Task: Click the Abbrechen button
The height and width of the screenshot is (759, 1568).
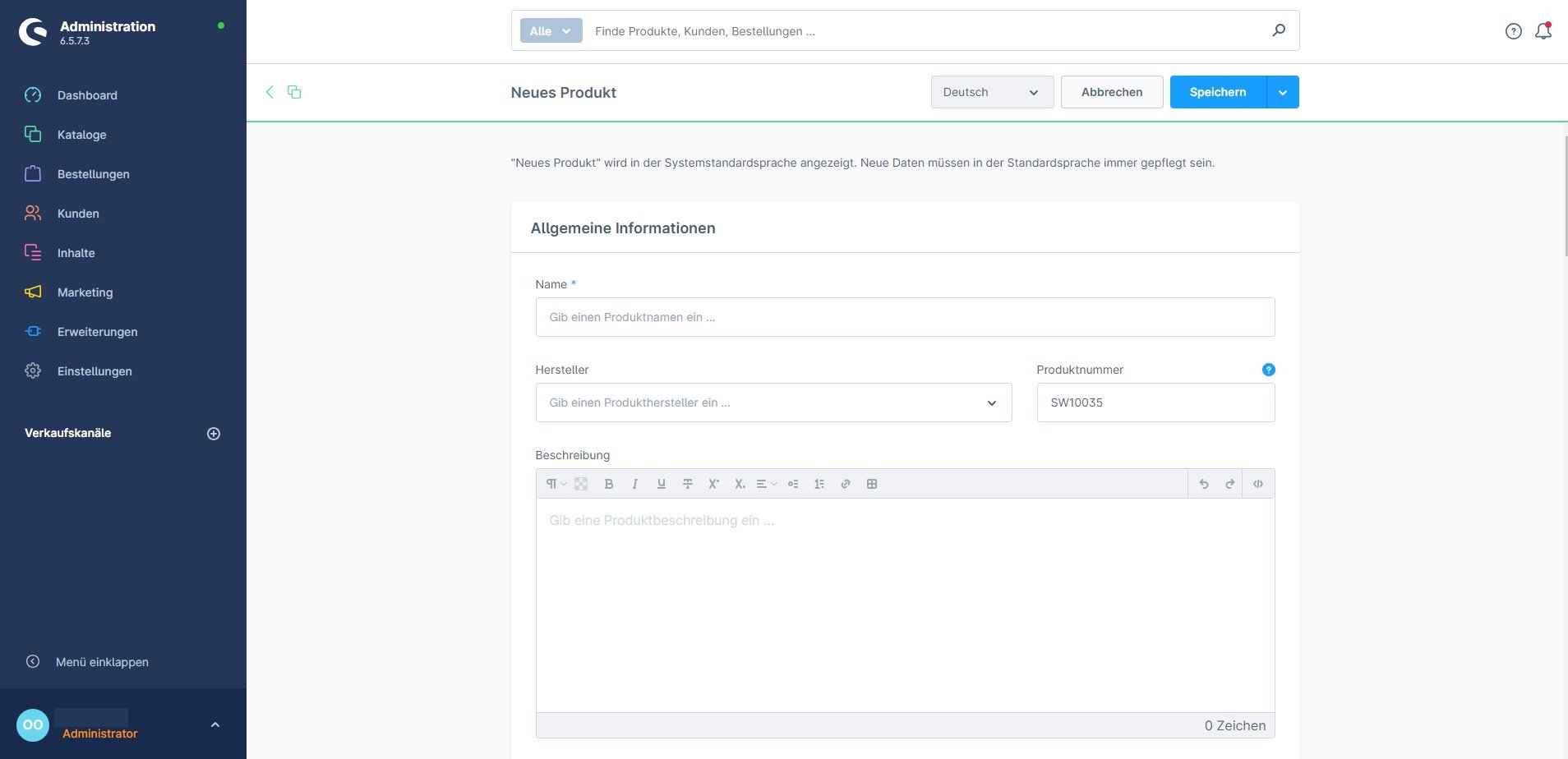Action: coord(1111,92)
